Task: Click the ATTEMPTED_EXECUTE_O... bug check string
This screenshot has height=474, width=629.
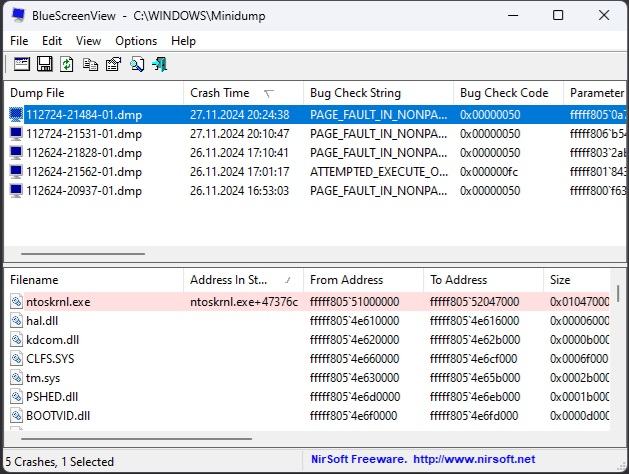Action: pyautogui.click(x=379, y=172)
